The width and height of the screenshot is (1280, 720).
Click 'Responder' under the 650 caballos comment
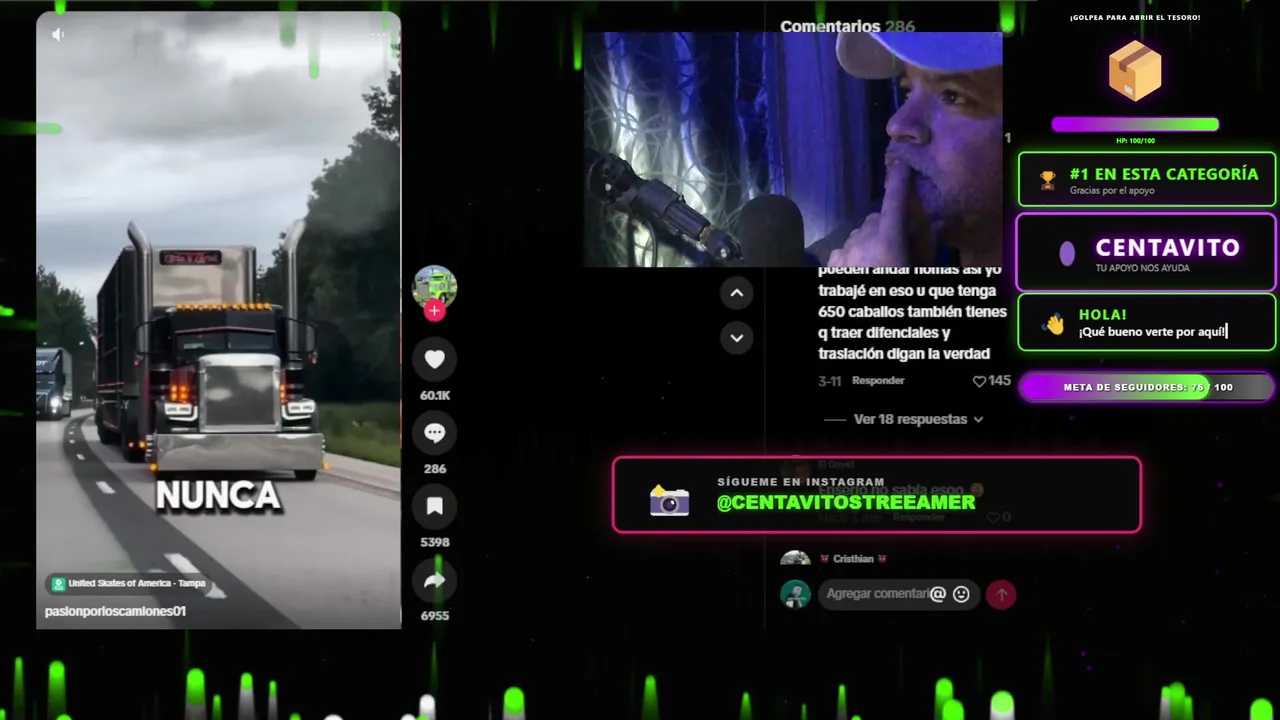click(878, 381)
